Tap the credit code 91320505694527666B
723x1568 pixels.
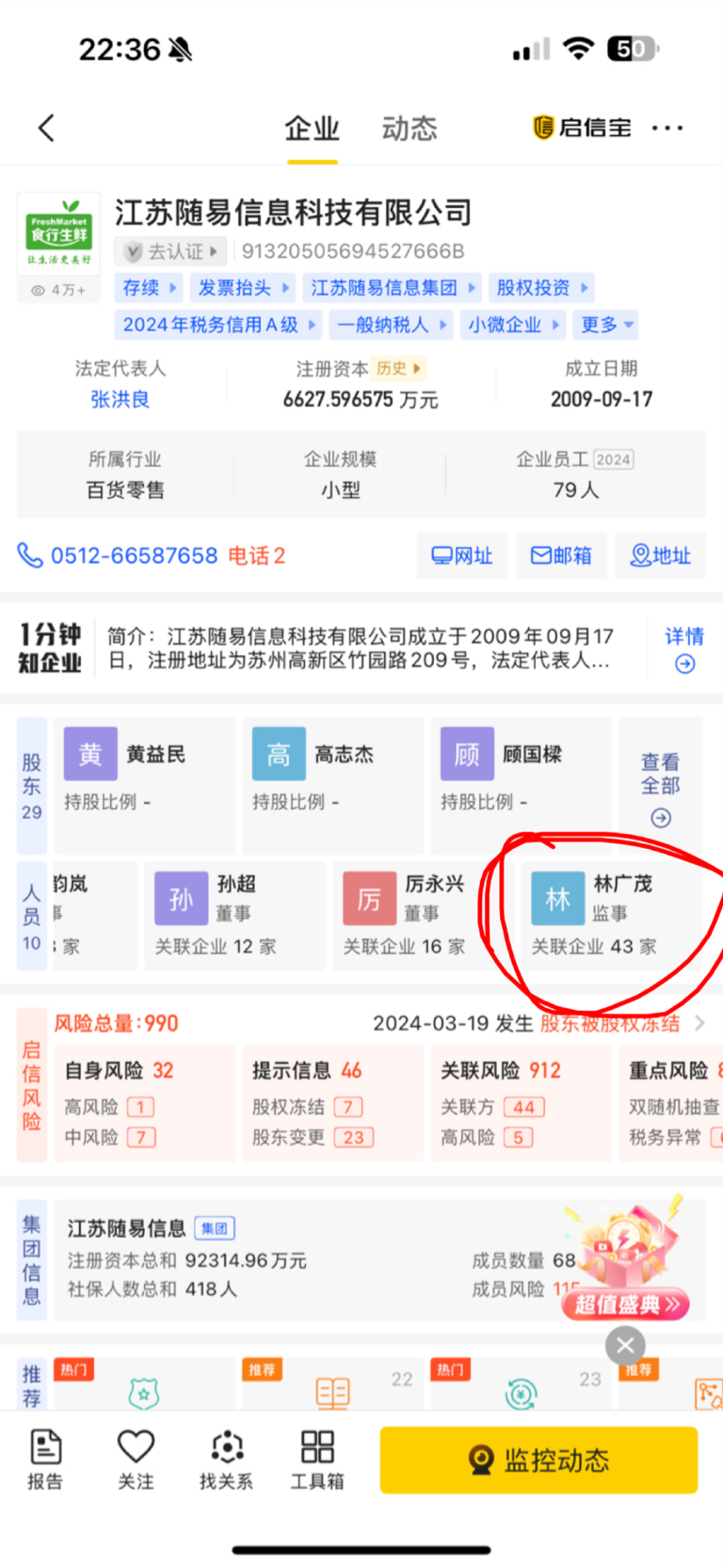tap(353, 251)
